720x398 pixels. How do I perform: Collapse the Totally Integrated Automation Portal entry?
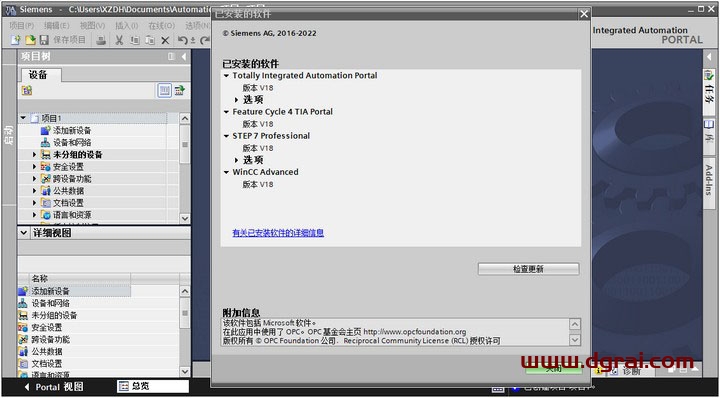pos(226,75)
